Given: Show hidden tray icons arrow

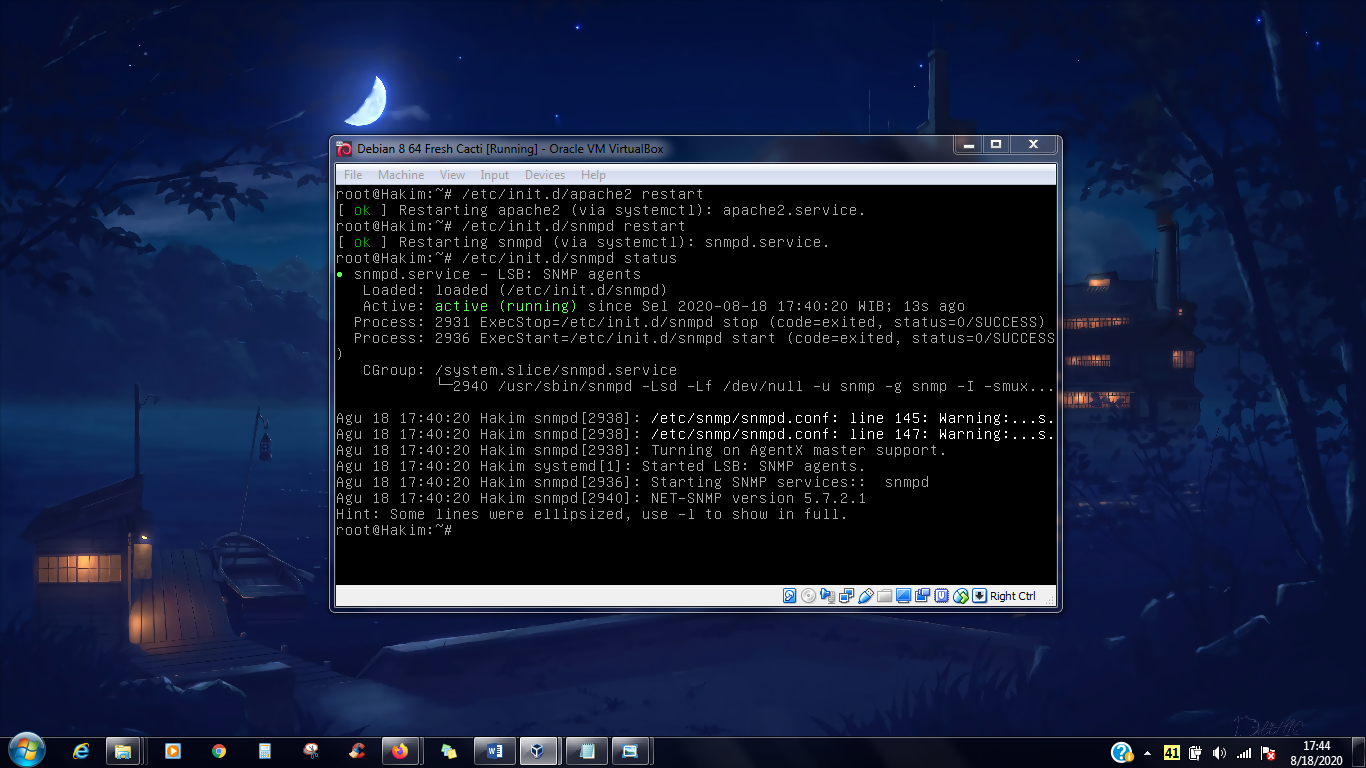Looking at the screenshot, I should pos(1147,752).
